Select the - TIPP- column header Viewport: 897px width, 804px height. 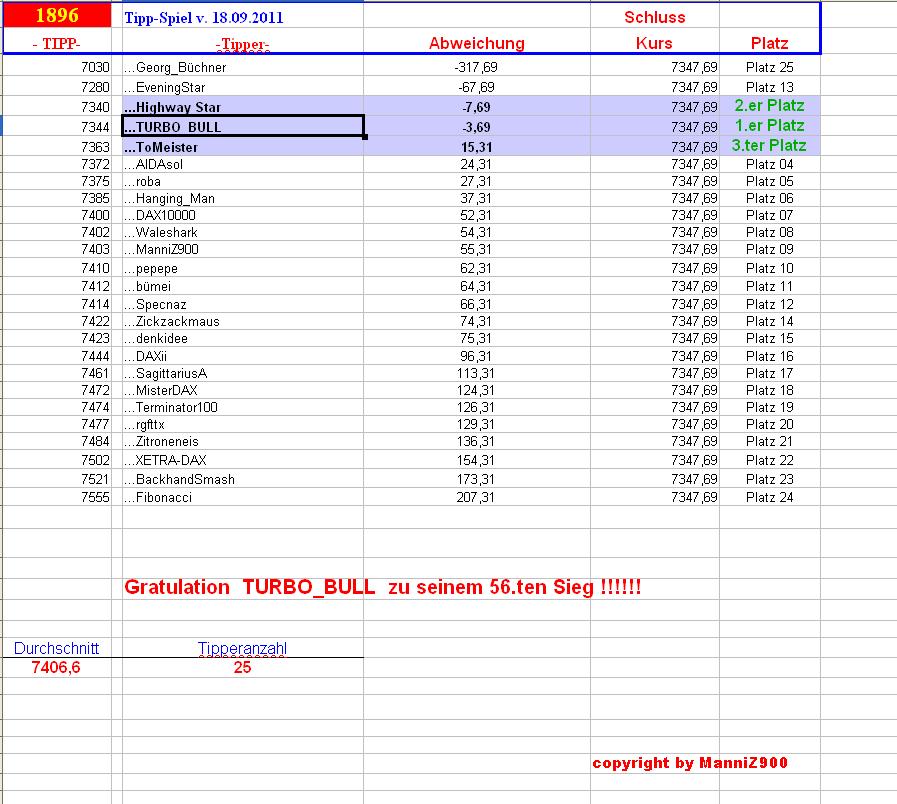coord(57,43)
